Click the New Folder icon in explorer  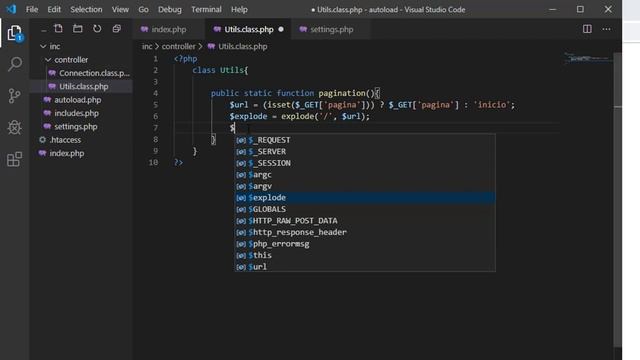[x=78, y=29]
